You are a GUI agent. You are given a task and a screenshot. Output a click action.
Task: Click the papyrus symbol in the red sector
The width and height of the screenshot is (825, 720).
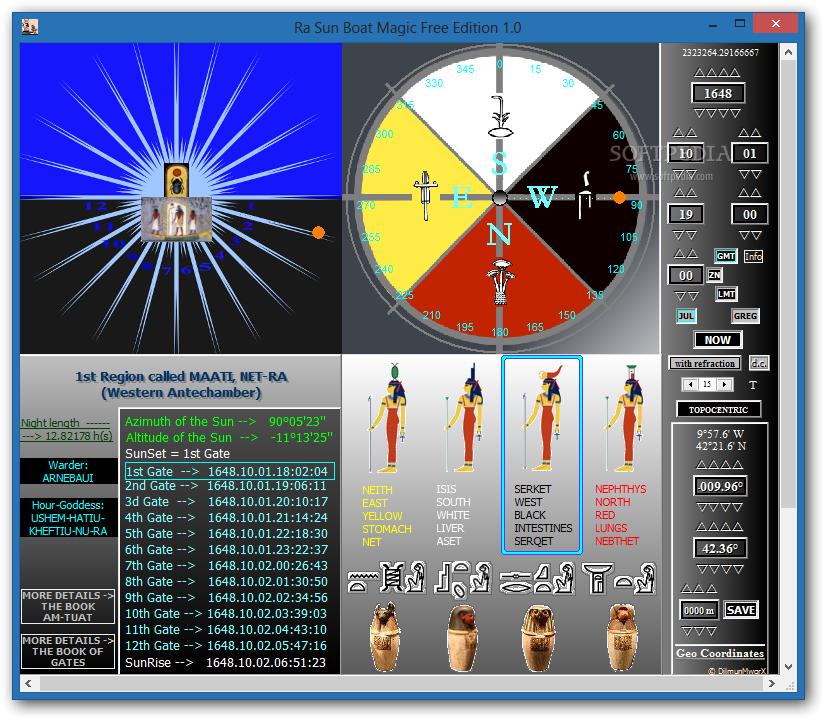point(500,282)
